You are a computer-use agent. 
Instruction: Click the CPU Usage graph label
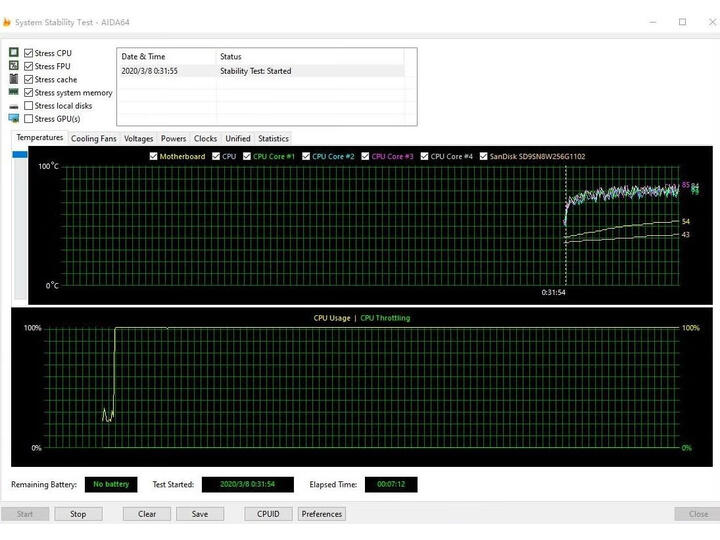coord(332,318)
